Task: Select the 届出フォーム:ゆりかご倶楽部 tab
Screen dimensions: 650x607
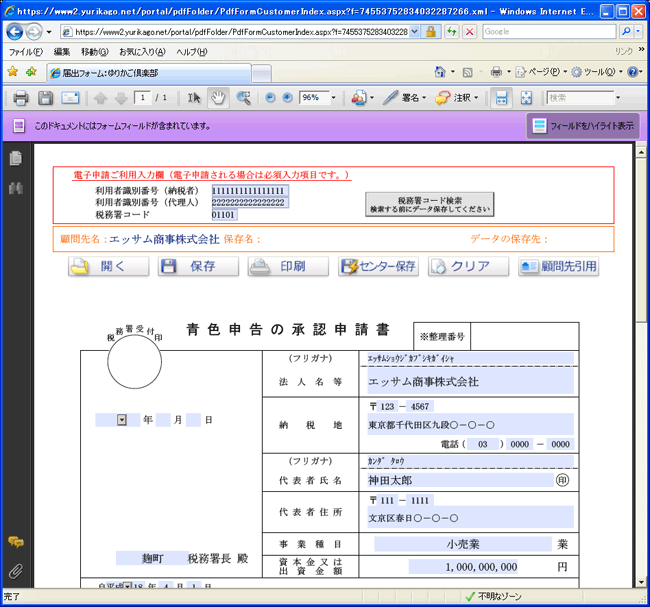Action: [x=148, y=73]
